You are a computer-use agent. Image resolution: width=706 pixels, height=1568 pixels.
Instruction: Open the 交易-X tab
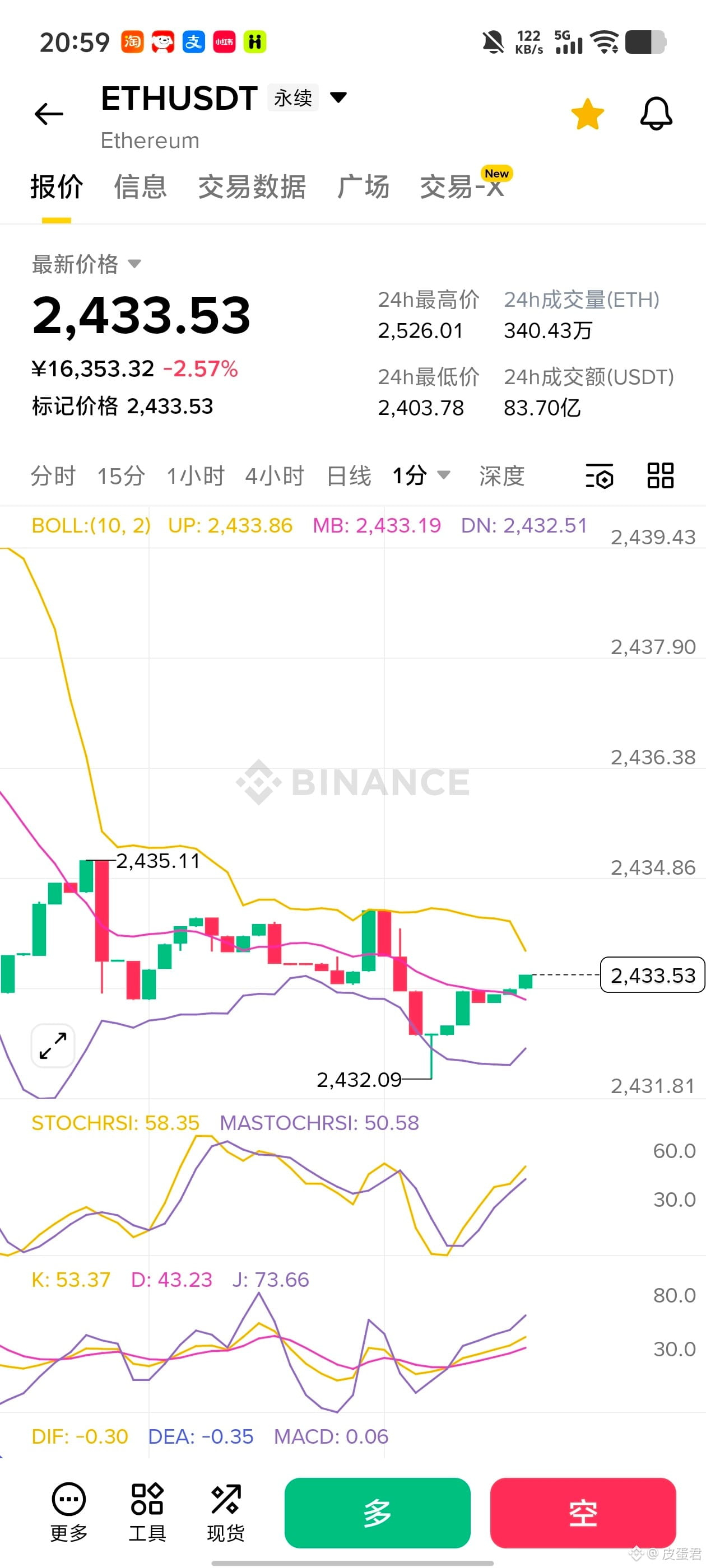coord(463,187)
